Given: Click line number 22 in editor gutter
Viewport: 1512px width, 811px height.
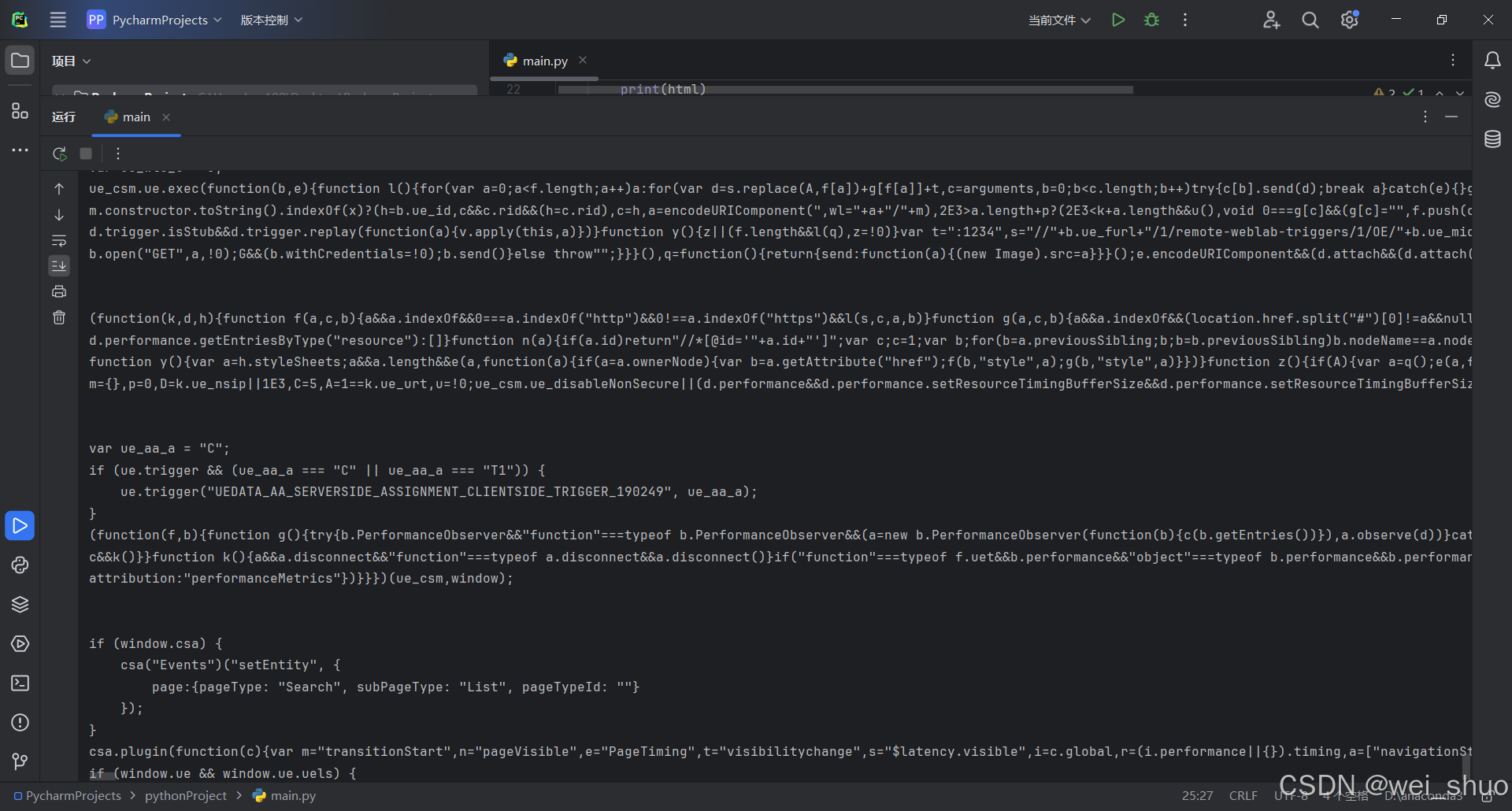Looking at the screenshot, I should point(513,89).
